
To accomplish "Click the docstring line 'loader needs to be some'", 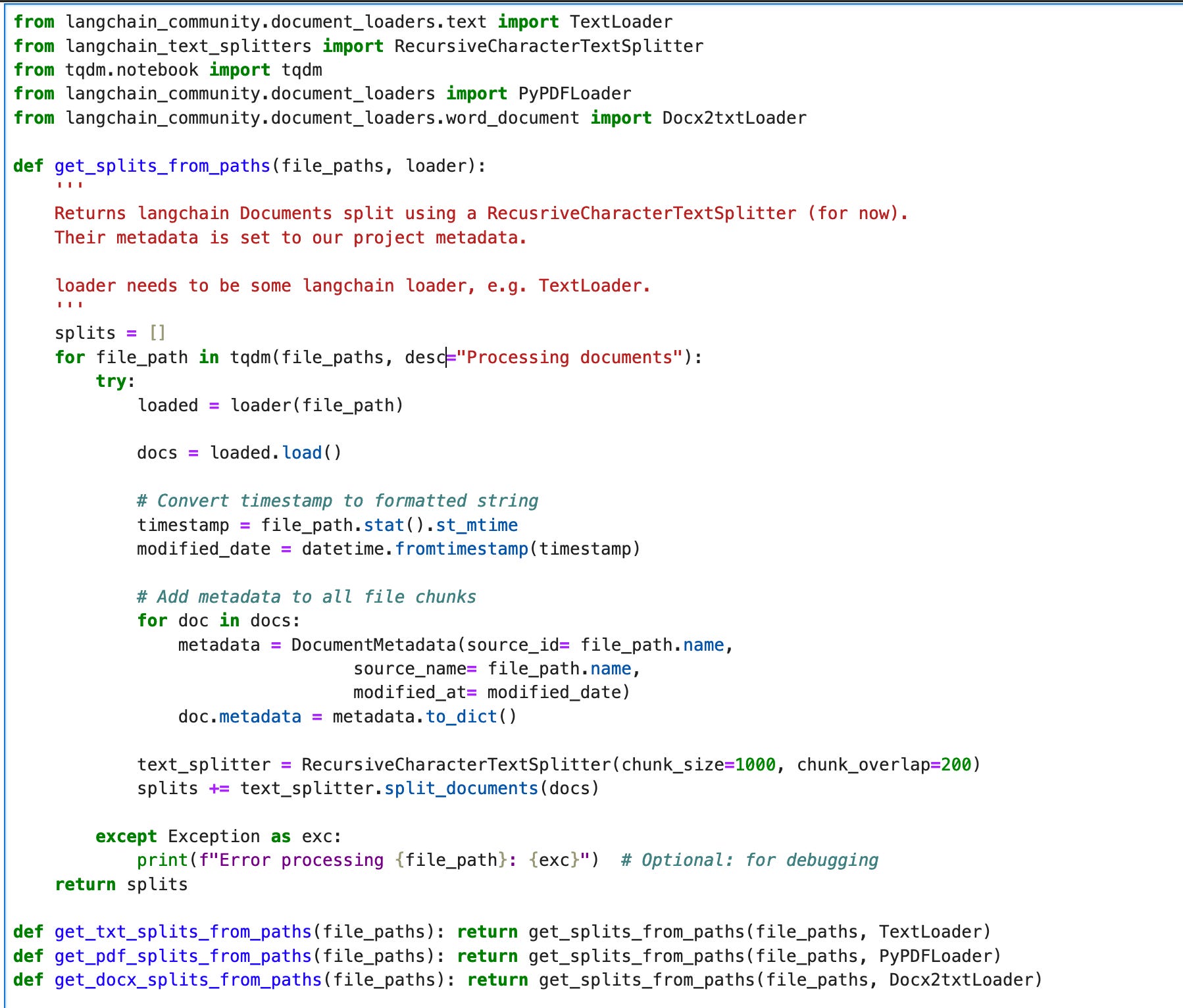I will [353, 286].
